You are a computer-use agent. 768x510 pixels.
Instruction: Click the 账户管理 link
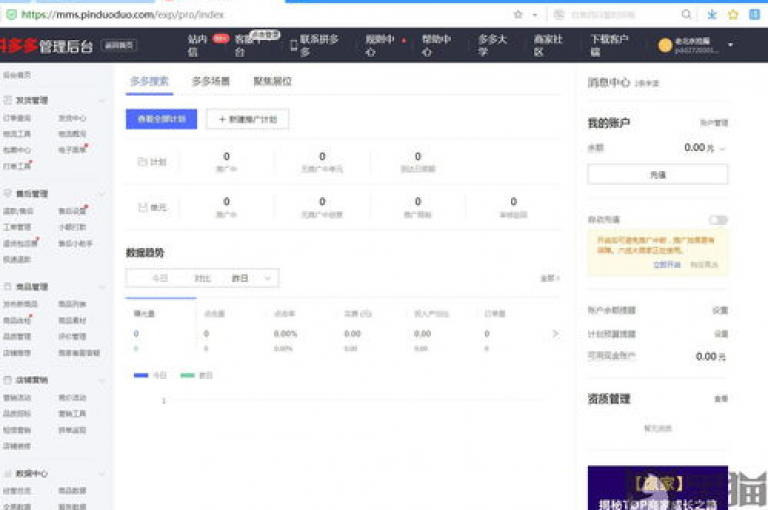click(x=714, y=123)
